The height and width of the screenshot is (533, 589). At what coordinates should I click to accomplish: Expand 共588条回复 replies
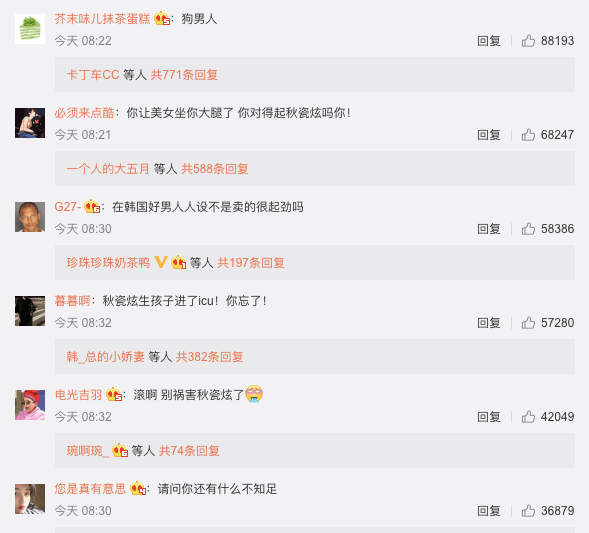pos(215,169)
